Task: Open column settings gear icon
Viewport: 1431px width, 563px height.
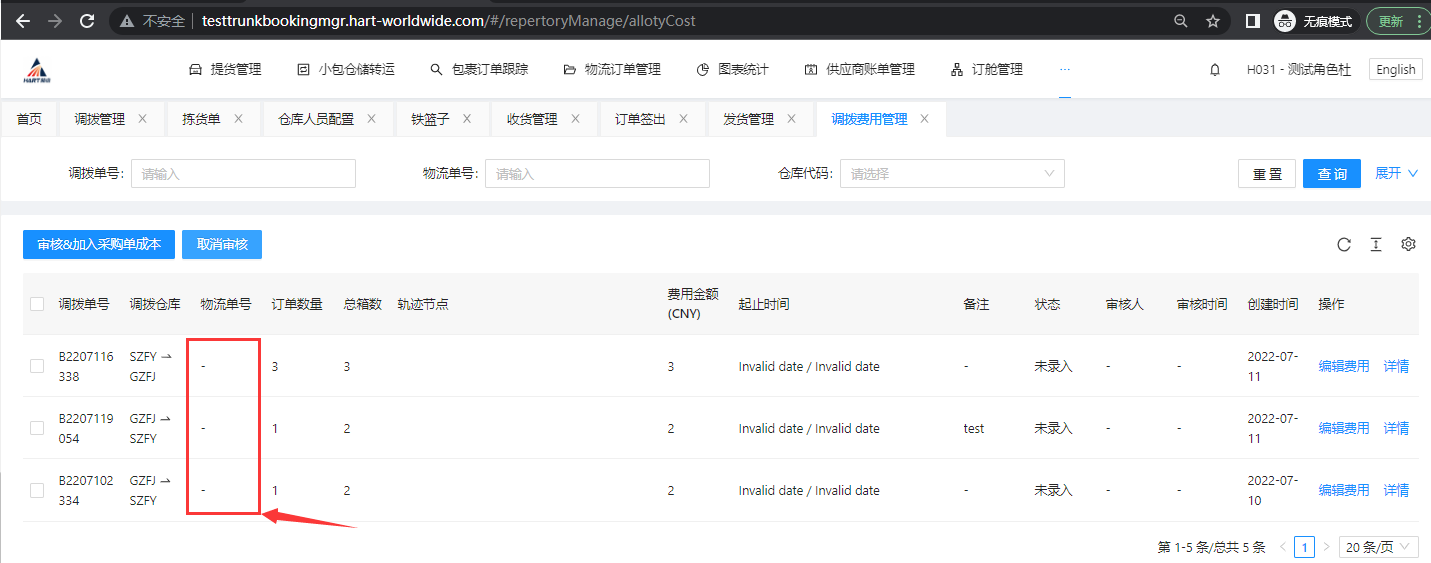Action: tap(1408, 245)
